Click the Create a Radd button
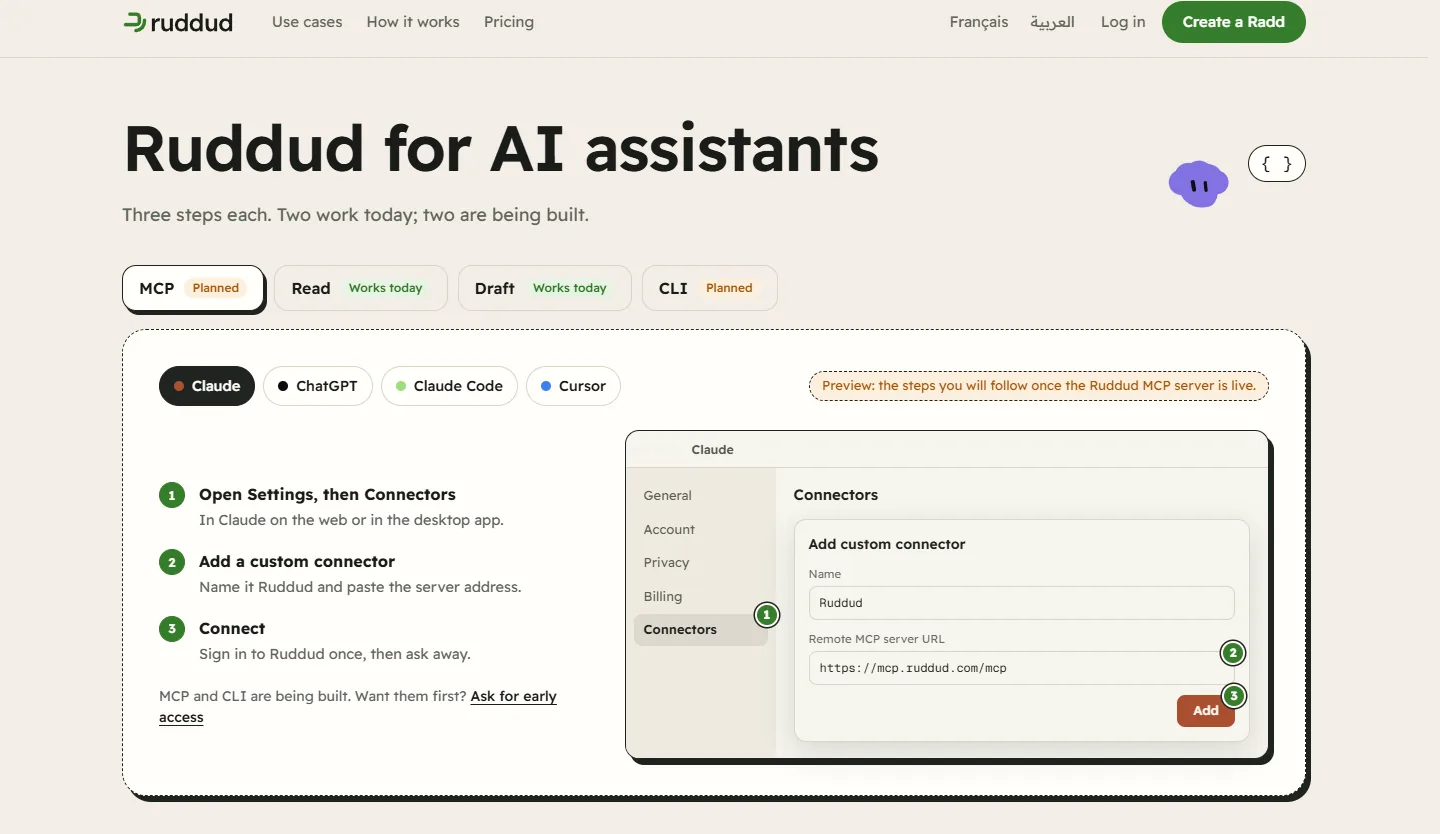1440x834 pixels. click(x=1234, y=22)
